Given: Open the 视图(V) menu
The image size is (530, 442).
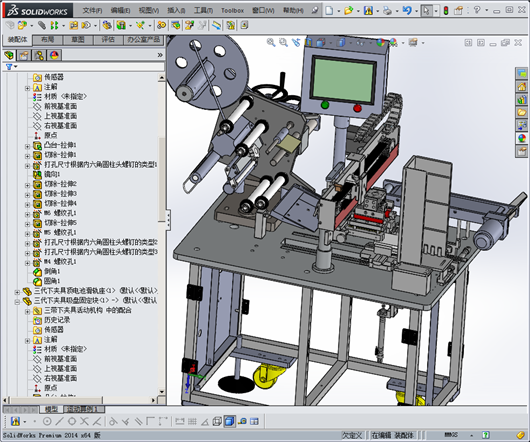Looking at the screenshot, I should [x=149, y=10].
